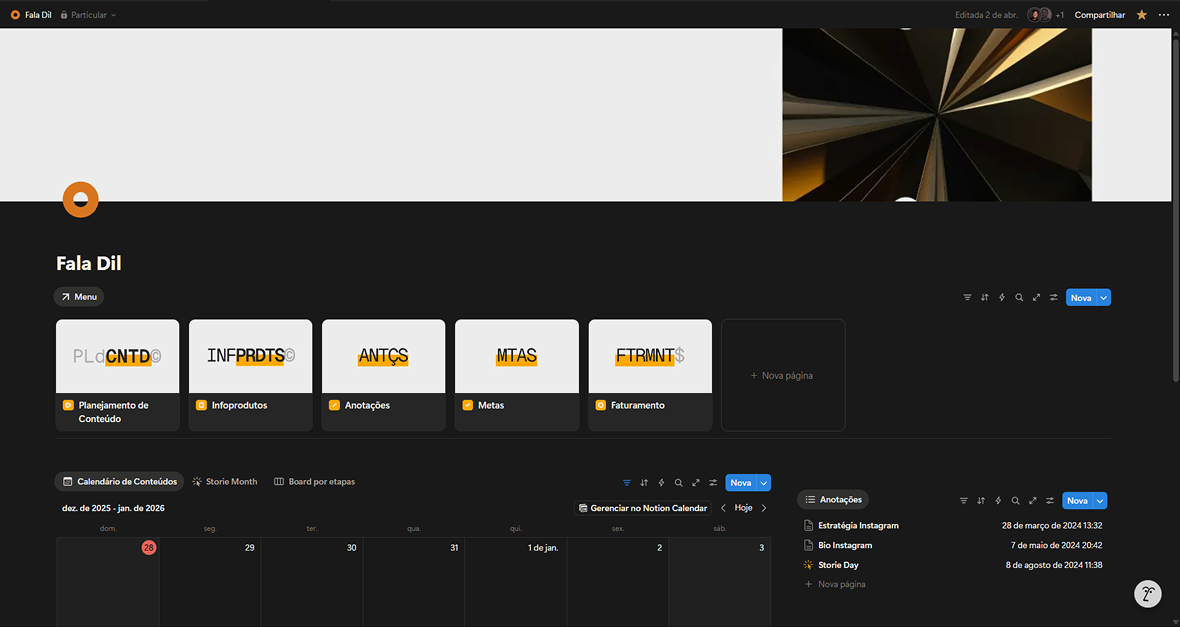The height and width of the screenshot is (627, 1180).
Task: Click the search icon in the calendar toolbar
Action: pyautogui.click(x=678, y=483)
